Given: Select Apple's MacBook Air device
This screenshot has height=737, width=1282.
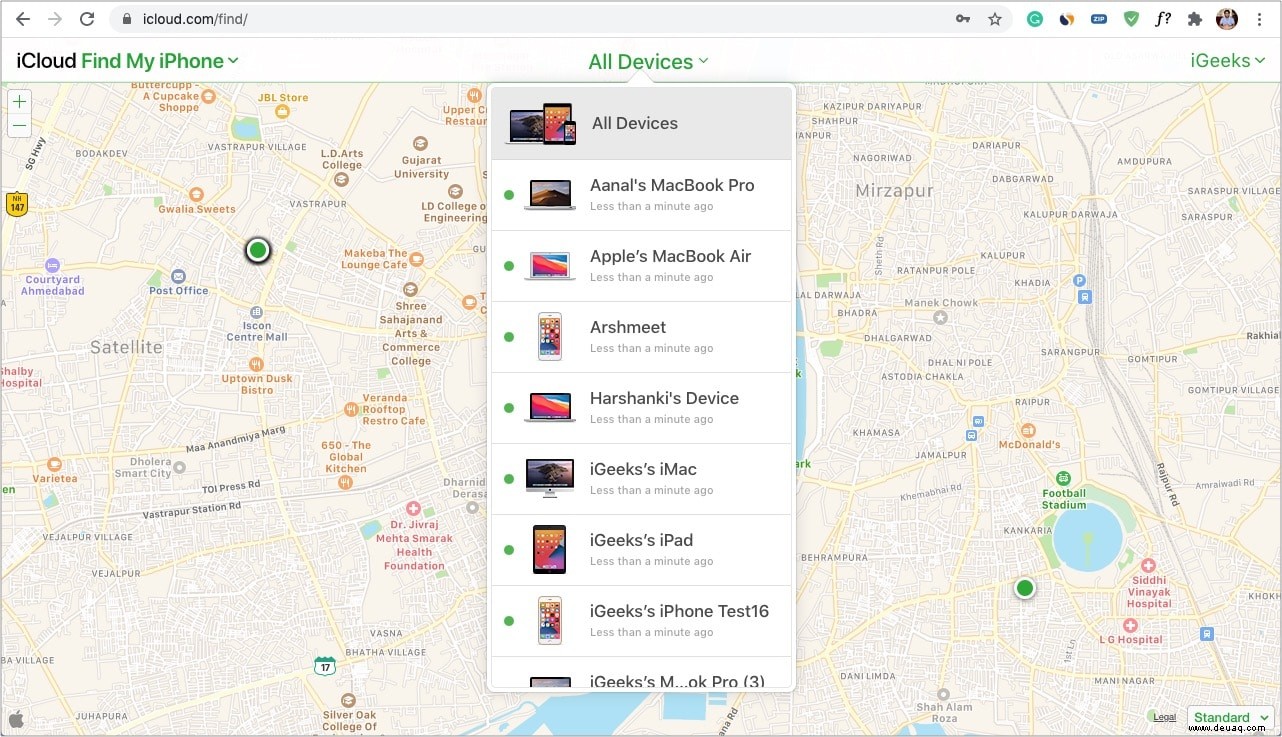Looking at the screenshot, I should click(x=641, y=266).
